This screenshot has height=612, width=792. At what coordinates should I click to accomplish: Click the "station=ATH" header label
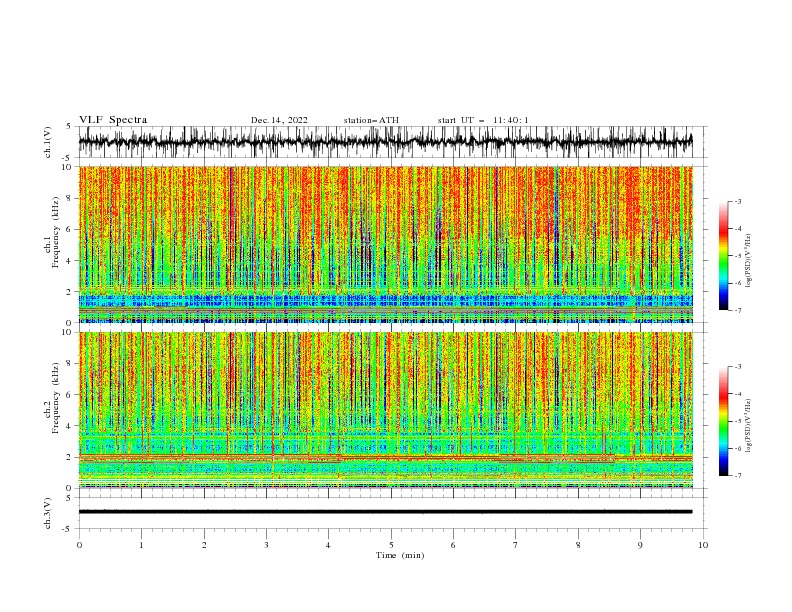click(x=371, y=120)
